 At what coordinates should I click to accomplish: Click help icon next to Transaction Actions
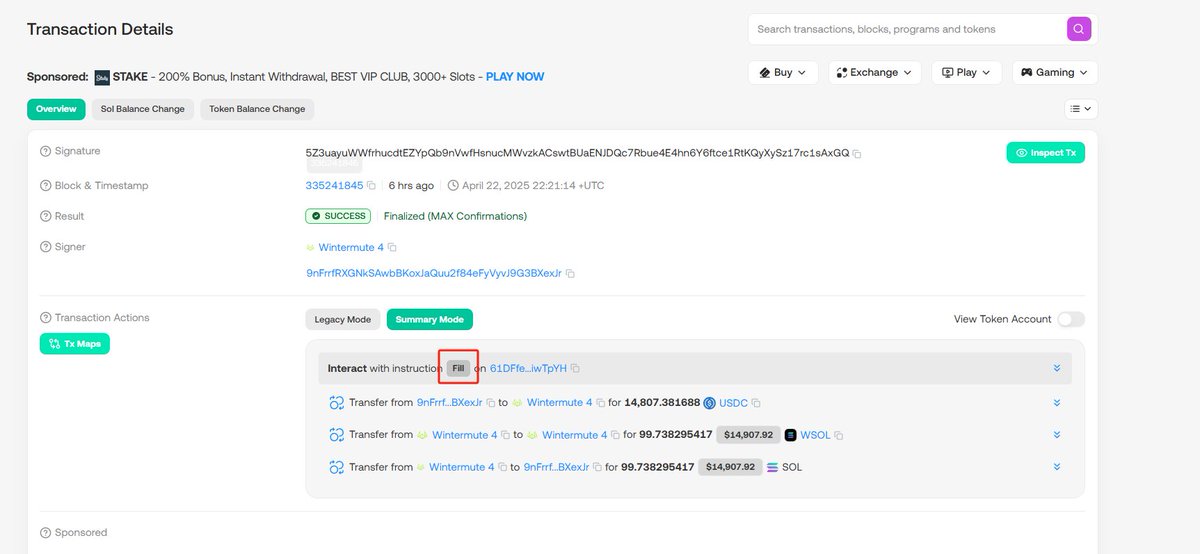(45, 318)
